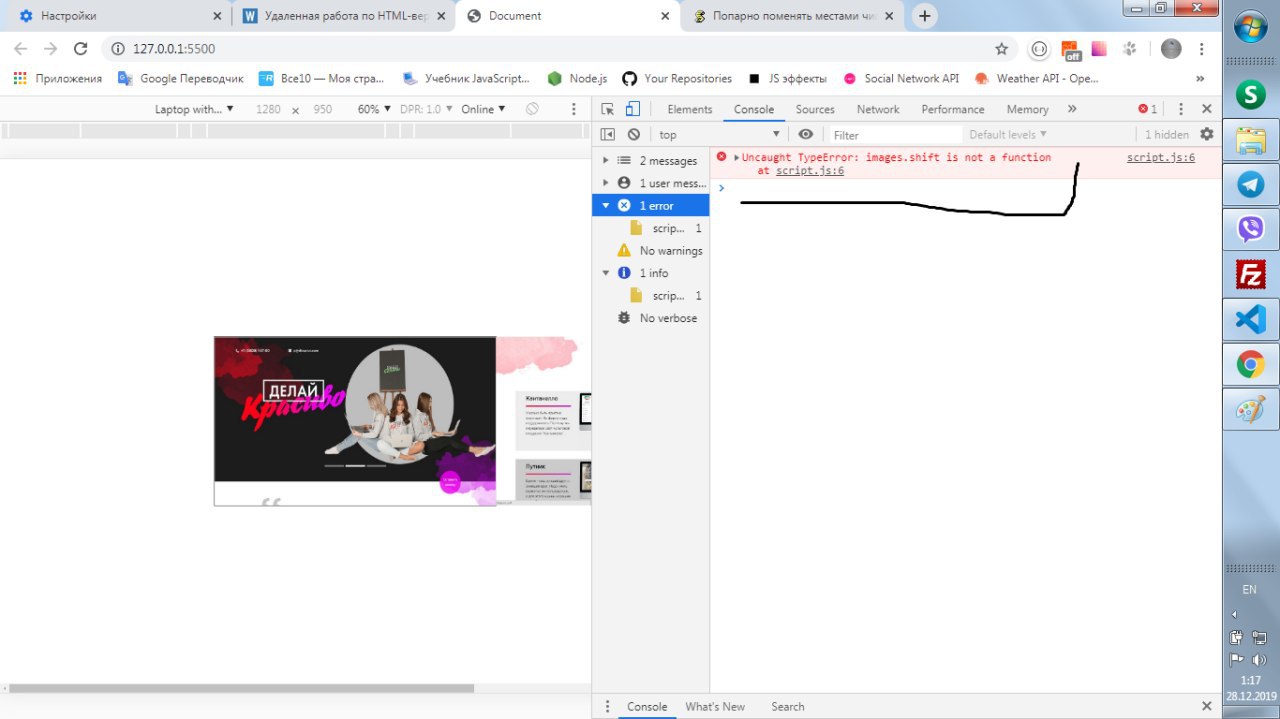Image resolution: width=1280 pixels, height=719 pixels.
Task: Click the paw print extension icon
Action: point(1129,48)
